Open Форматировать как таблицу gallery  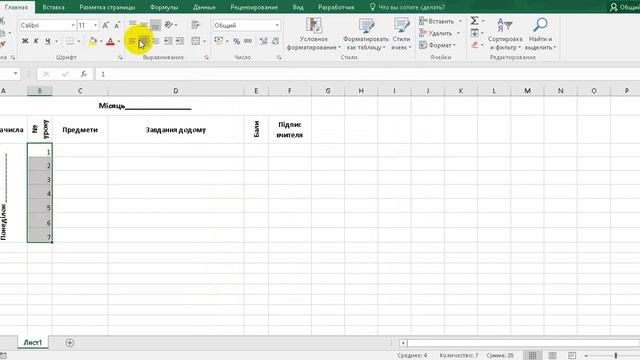[x=366, y=34]
